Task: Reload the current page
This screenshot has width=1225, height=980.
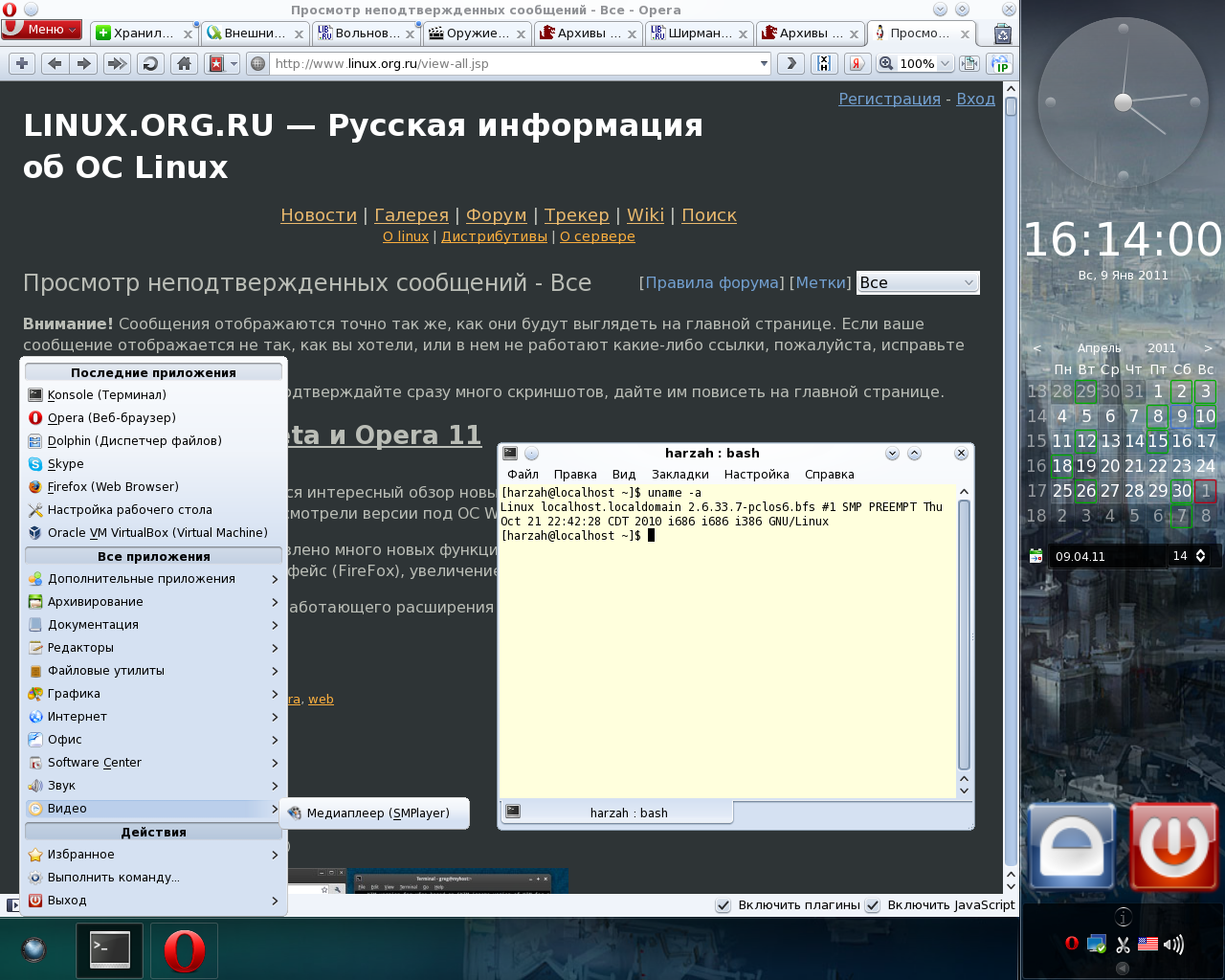Action: point(150,63)
